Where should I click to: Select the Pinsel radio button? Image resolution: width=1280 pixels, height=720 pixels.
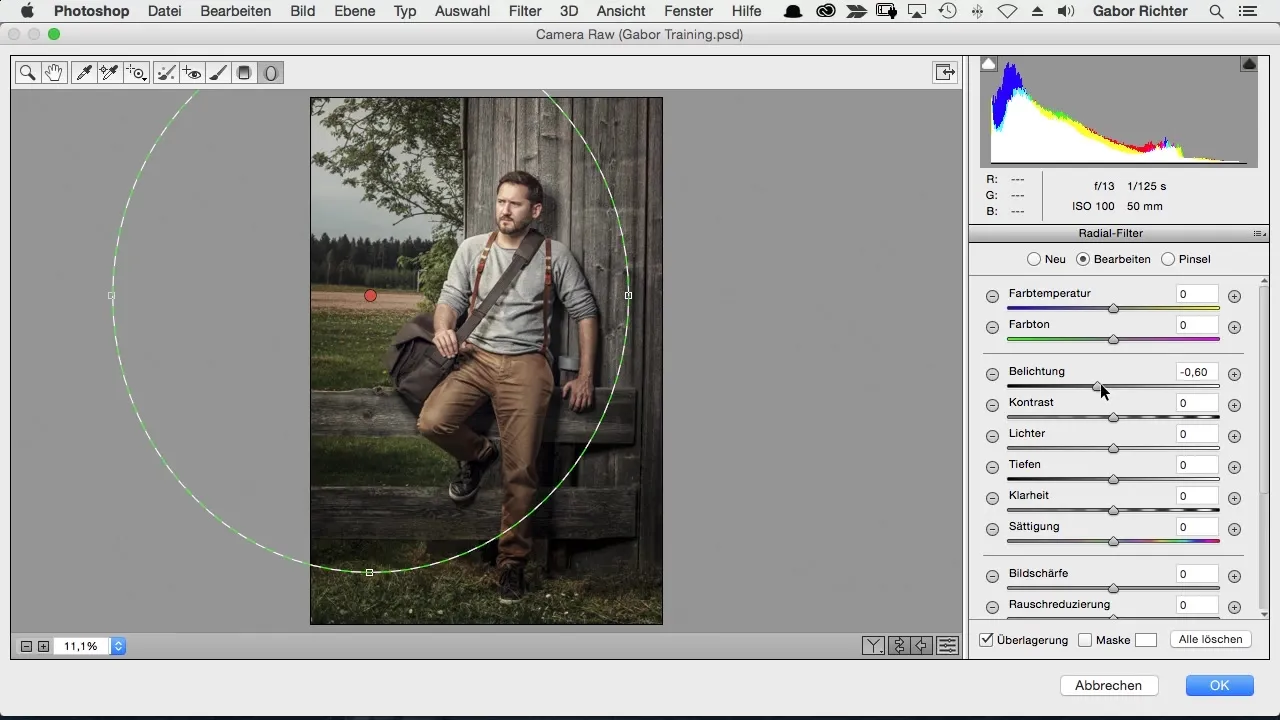click(x=1168, y=259)
